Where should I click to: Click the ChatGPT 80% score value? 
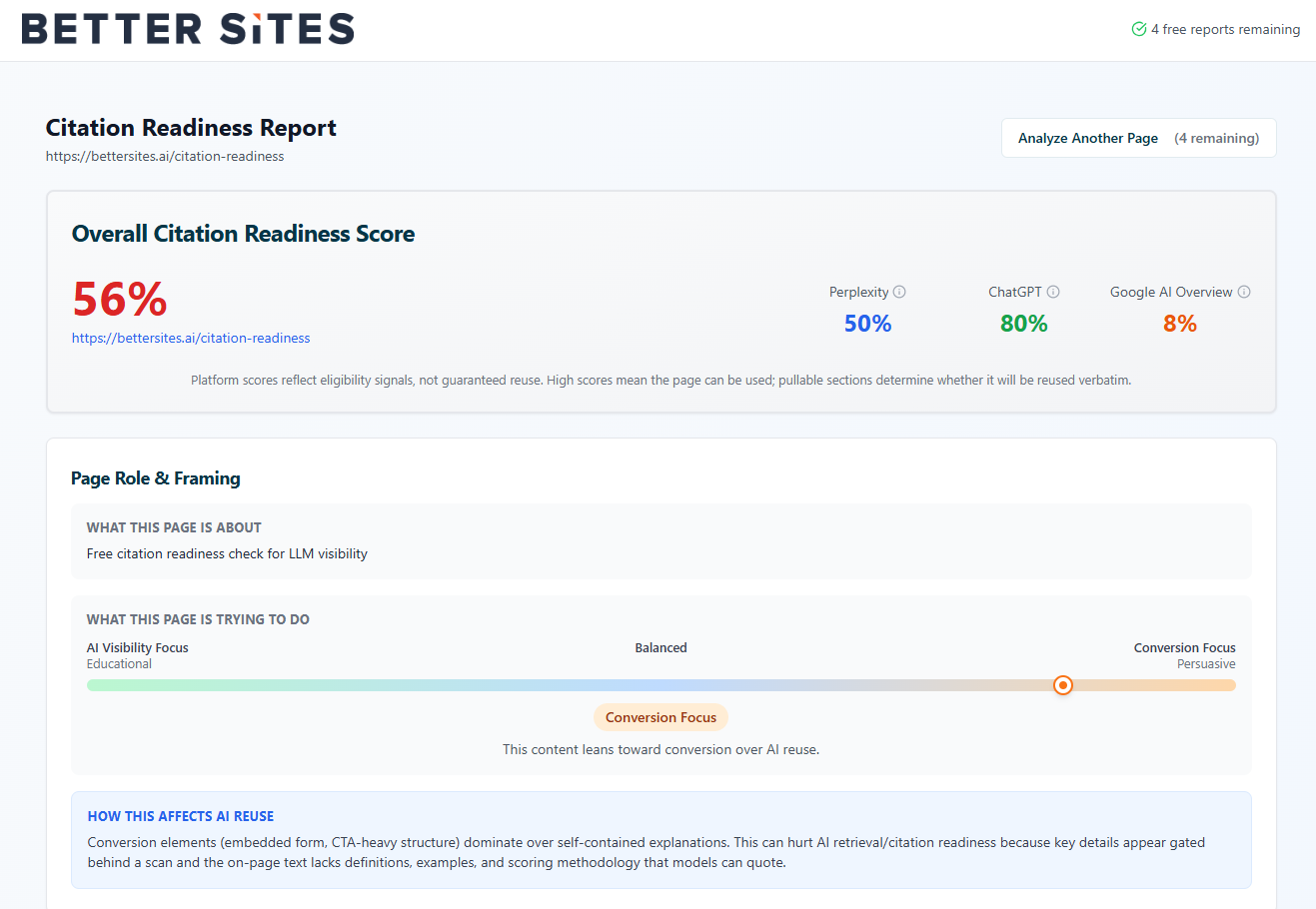click(x=1023, y=323)
